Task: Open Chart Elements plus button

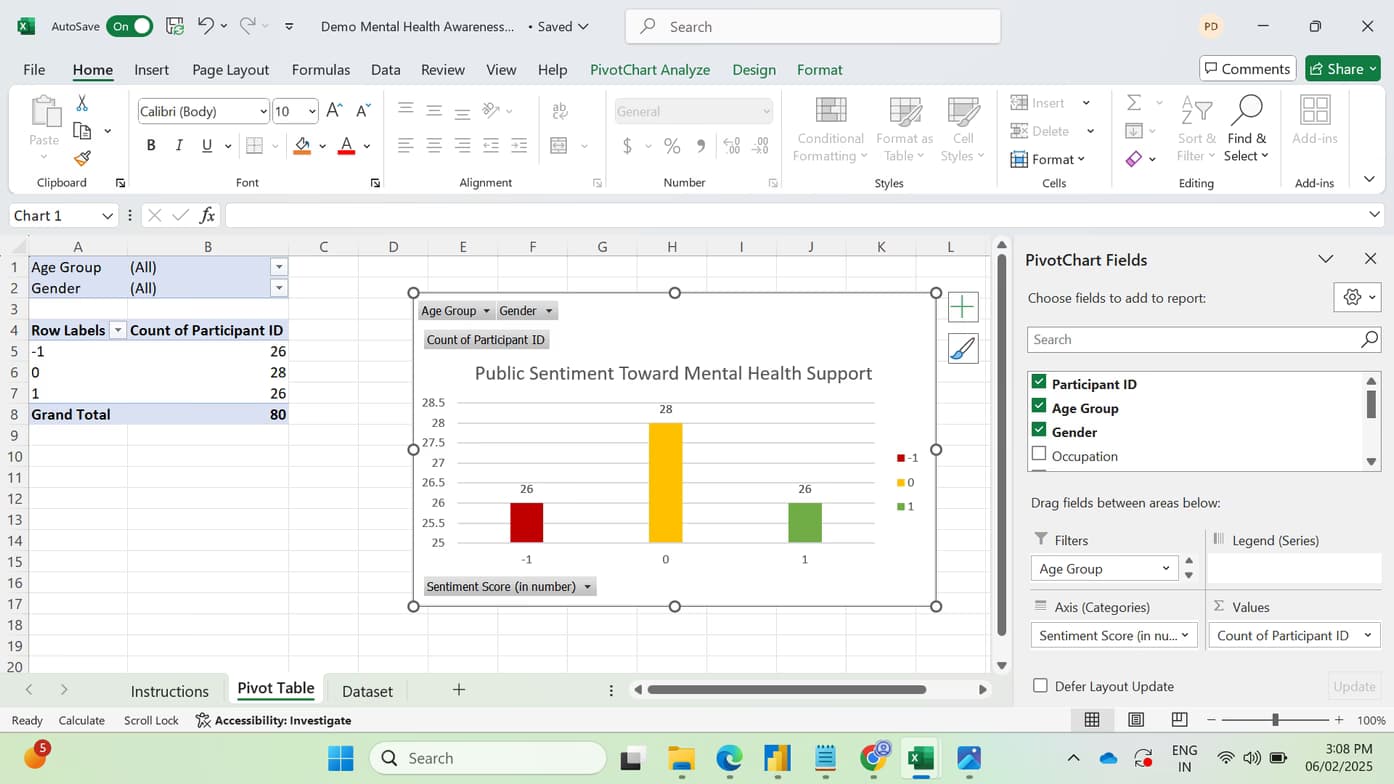Action: tap(962, 307)
